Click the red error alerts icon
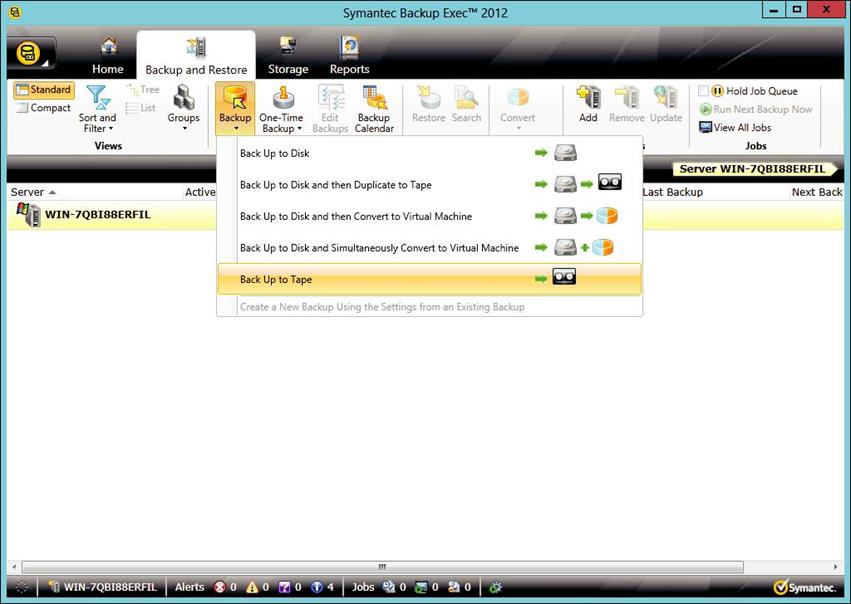Viewport: 851px width, 604px height. coord(220,587)
